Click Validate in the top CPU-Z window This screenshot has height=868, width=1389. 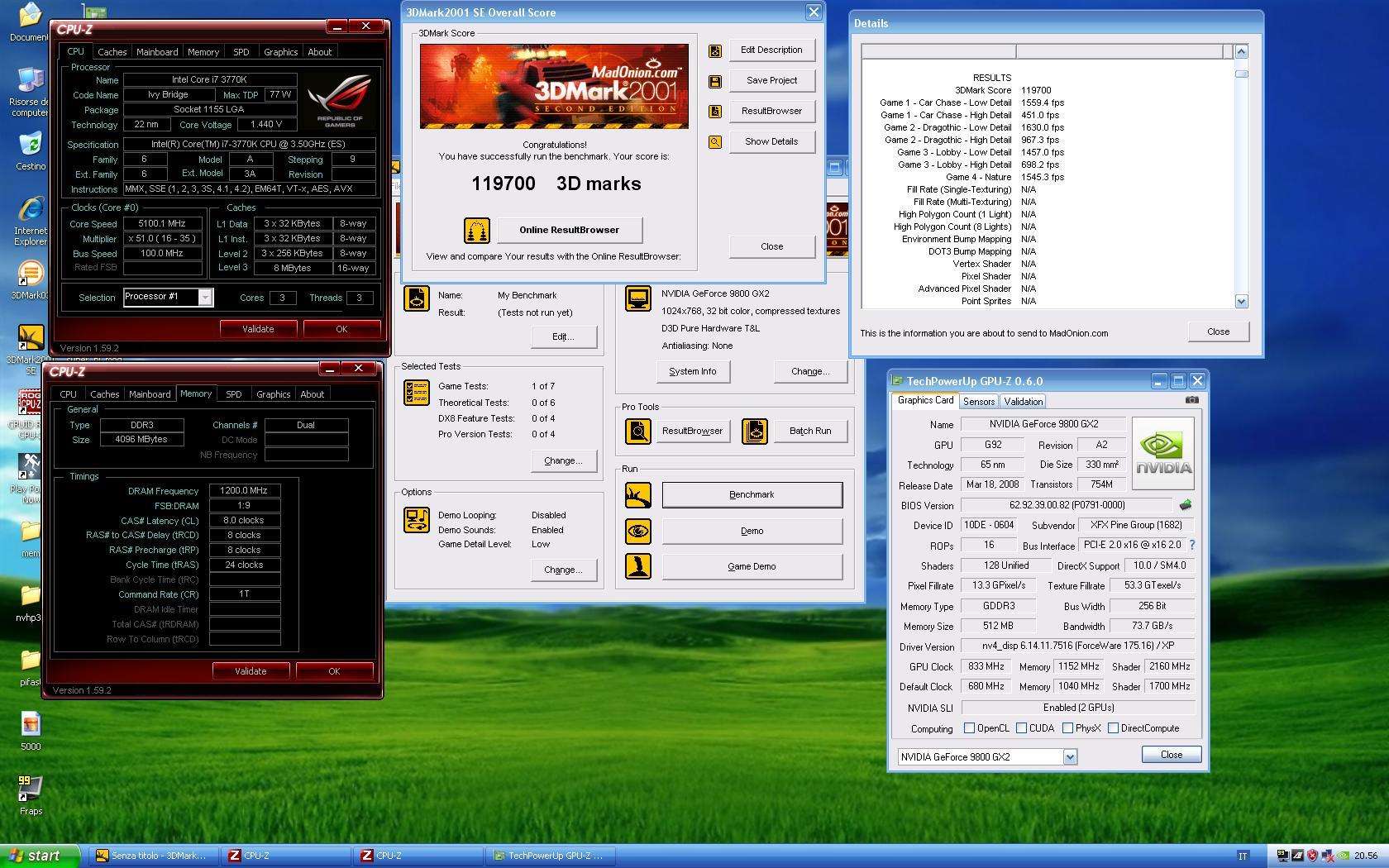[x=258, y=329]
